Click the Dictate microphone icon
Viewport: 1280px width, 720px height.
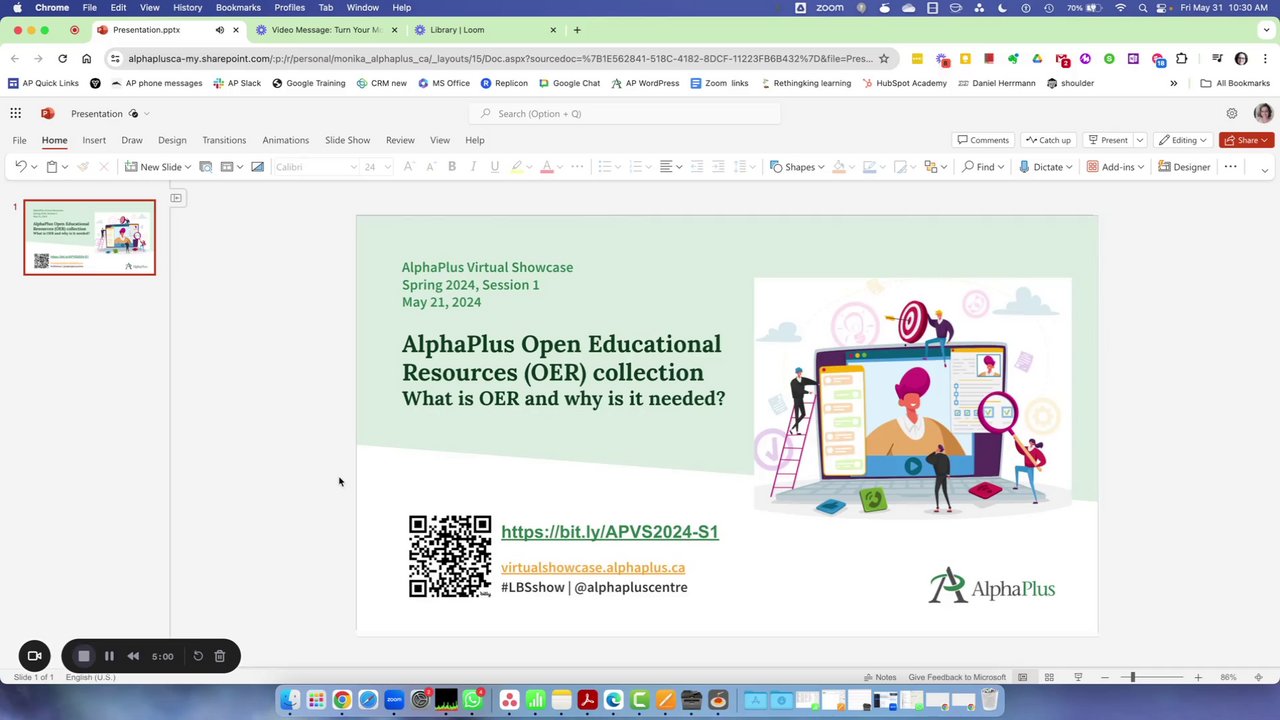[1024, 167]
